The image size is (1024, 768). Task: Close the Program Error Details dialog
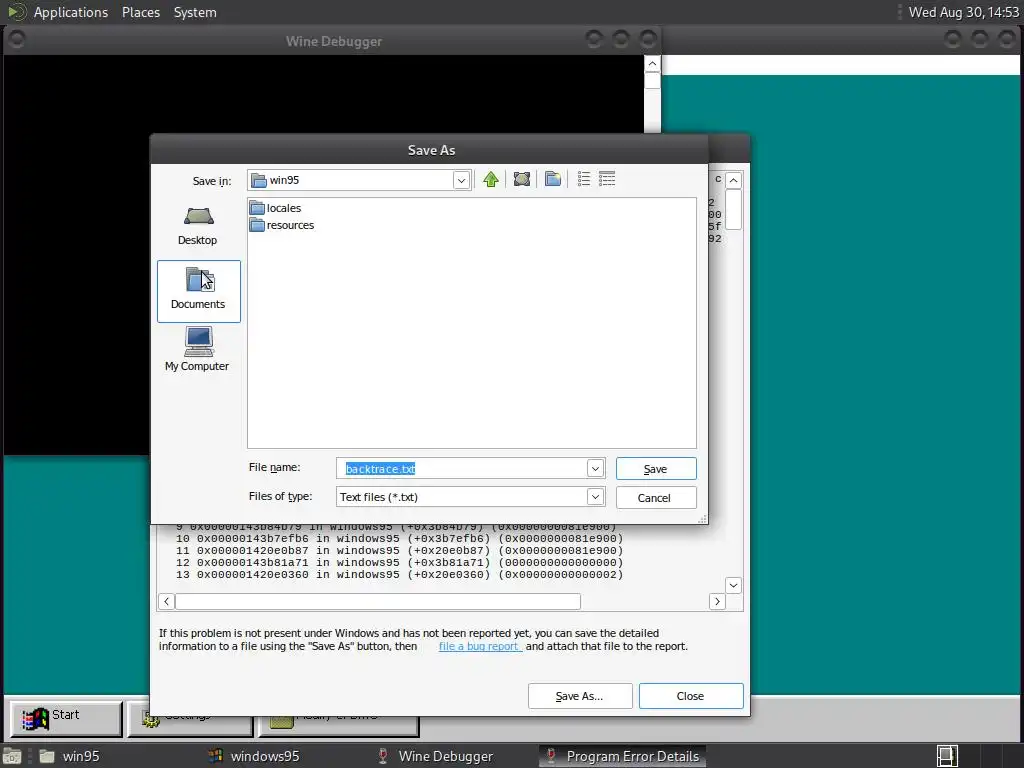coord(691,696)
